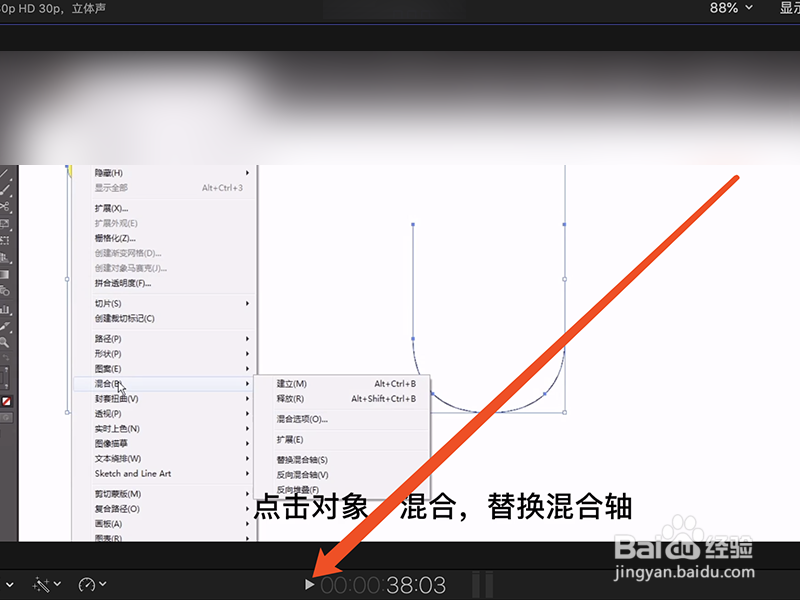Click the Baidu 经验 logo watermark
The image size is (800, 600).
pyautogui.click(x=690, y=547)
